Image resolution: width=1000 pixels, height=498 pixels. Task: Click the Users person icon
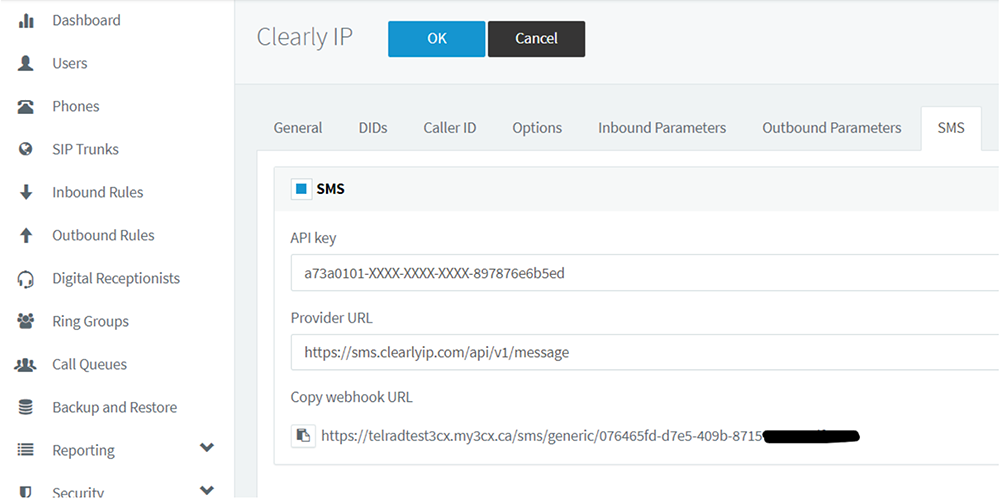pos(26,63)
